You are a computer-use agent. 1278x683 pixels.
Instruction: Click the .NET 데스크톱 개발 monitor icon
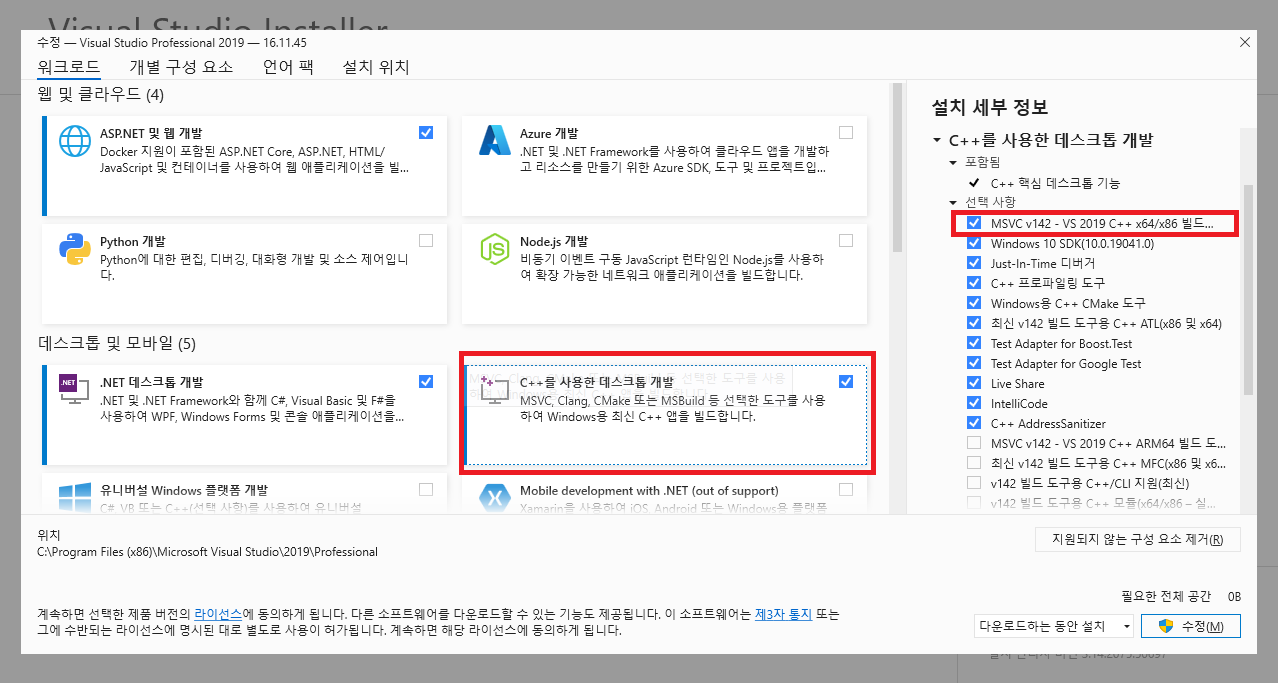pyautogui.click(x=75, y=390)
